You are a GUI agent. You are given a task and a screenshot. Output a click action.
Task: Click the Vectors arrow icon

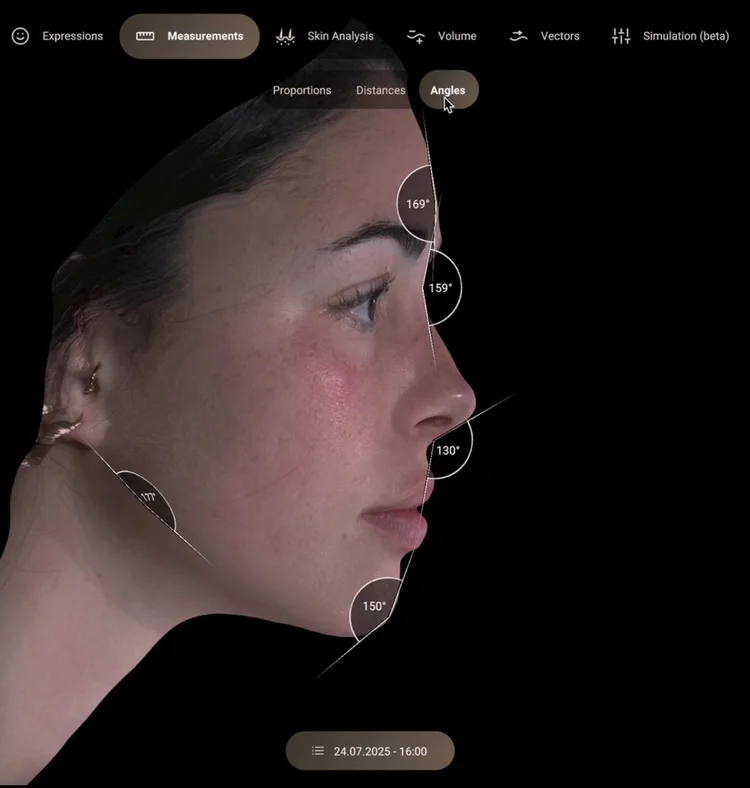[x=518, y=36]
